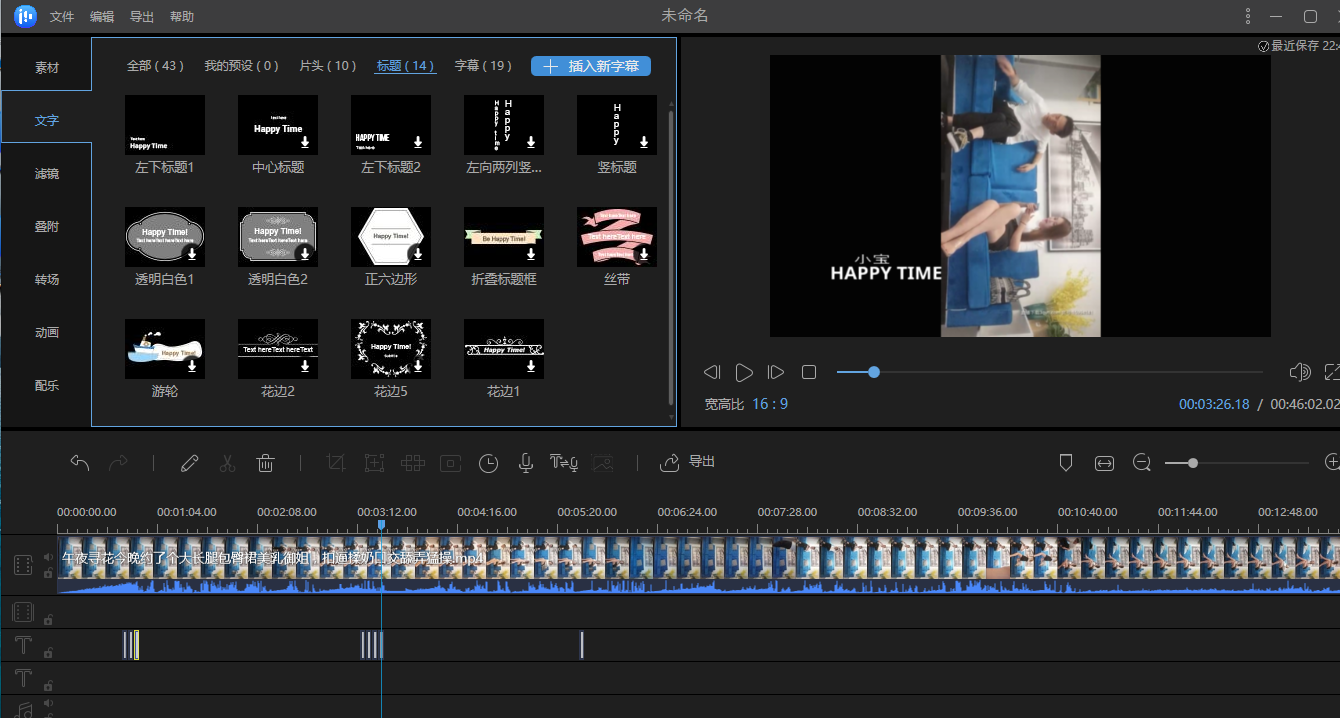Click the 插入新字幕 button
The height and width of the screenshot is (718, 1340).
591,65
